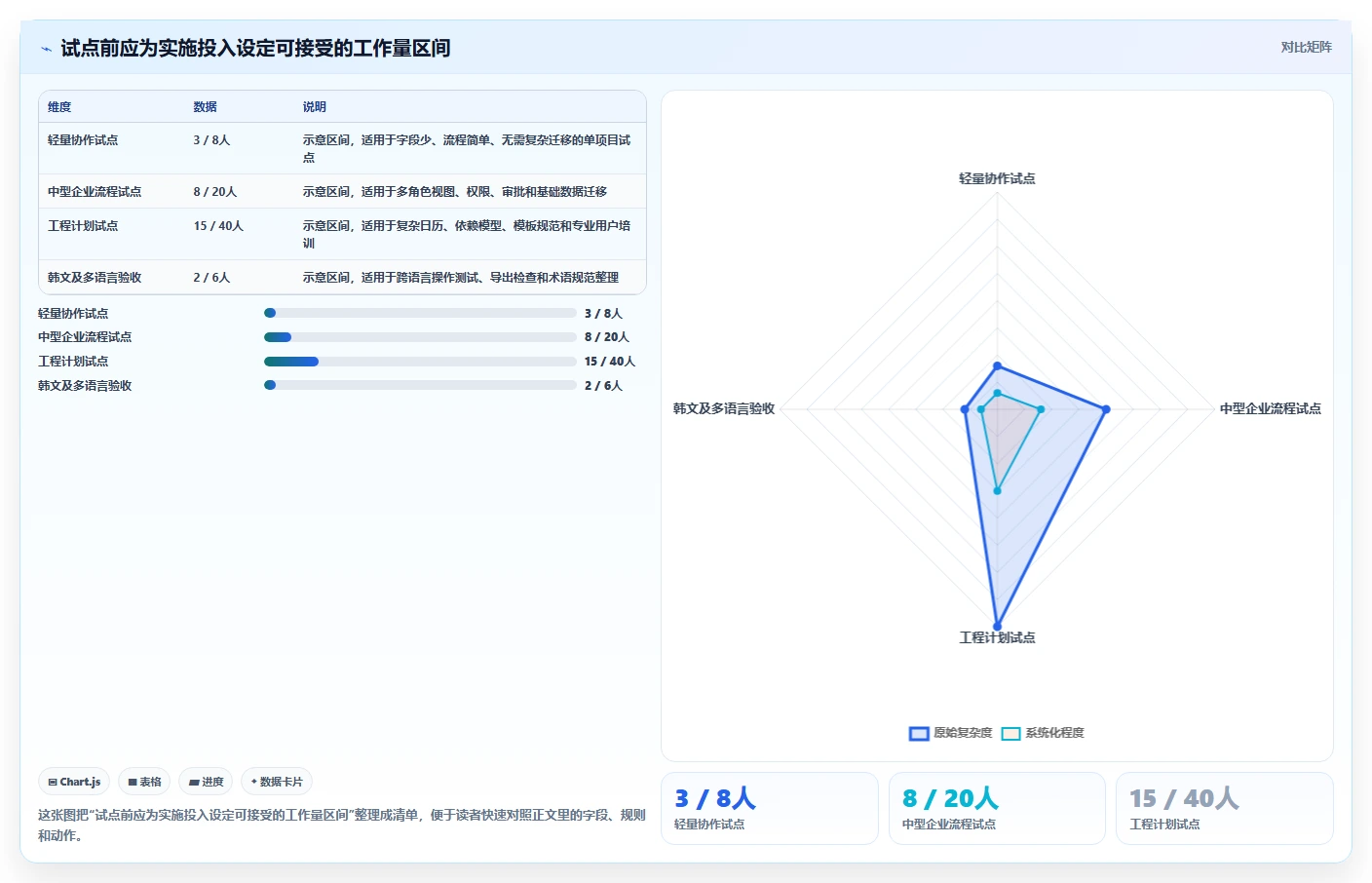Select the 中型企业流程试点 table row label

[x=95, y=192]
